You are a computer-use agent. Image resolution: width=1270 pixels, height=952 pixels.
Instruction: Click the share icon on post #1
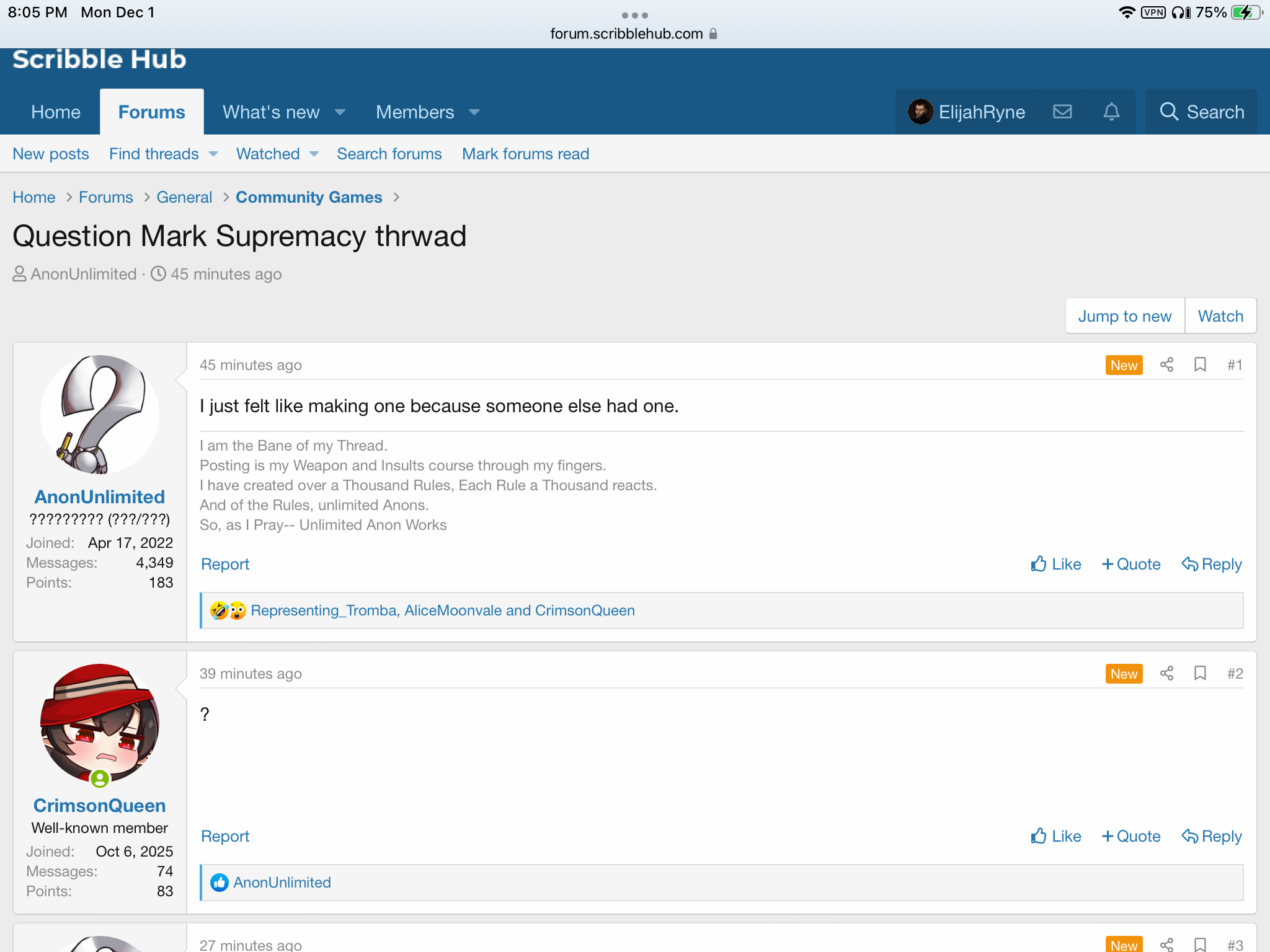pos(1166,364)
